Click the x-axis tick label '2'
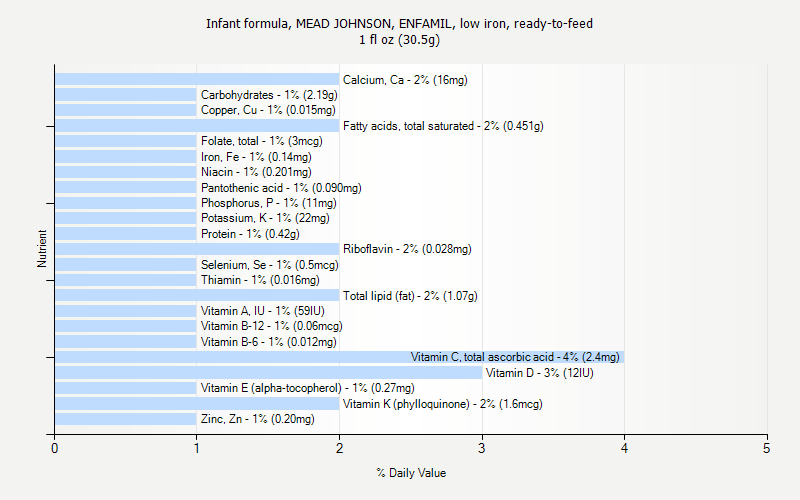 (x=339, y=448)
